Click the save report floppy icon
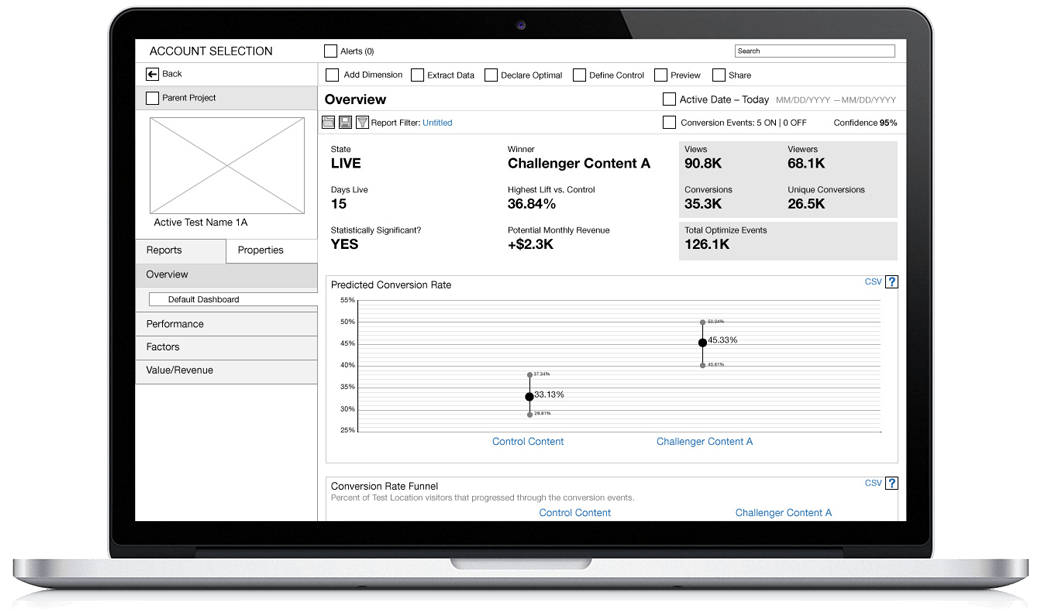The image size is (1040, 611). pyautogui.click(x=345, y=122)
